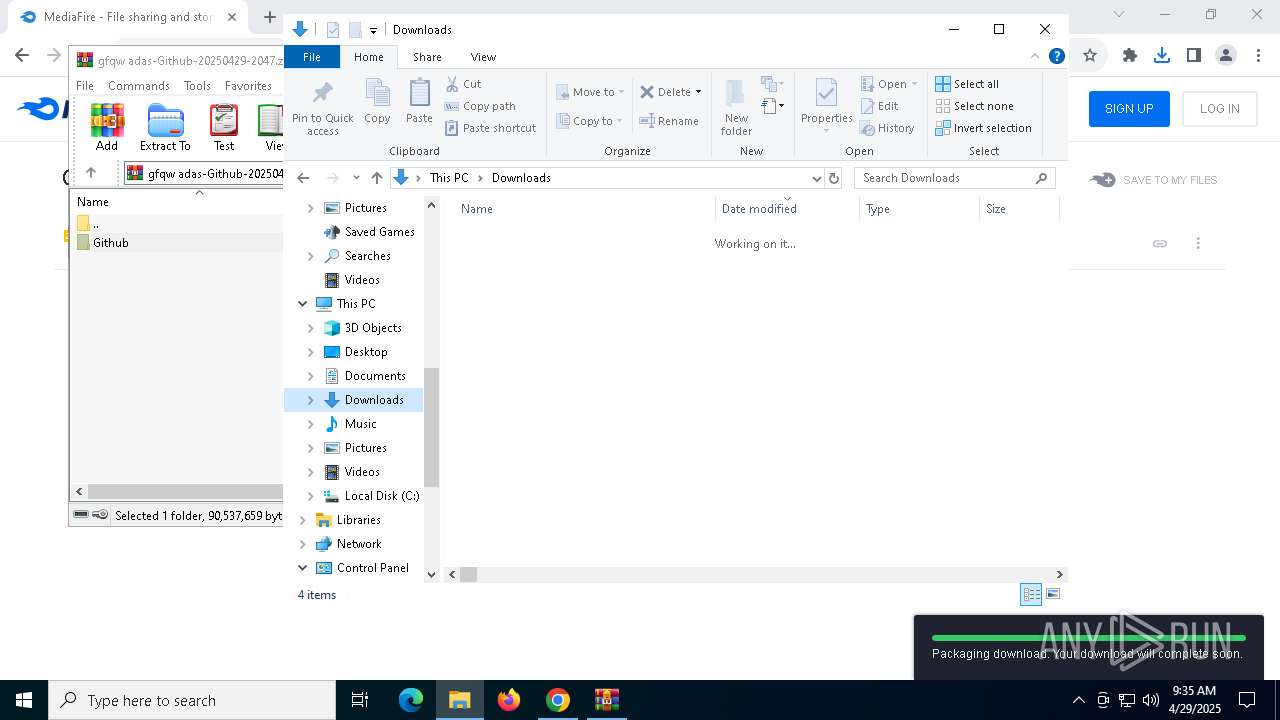Click the Firefox icon in taskbar

click(509, 700)
